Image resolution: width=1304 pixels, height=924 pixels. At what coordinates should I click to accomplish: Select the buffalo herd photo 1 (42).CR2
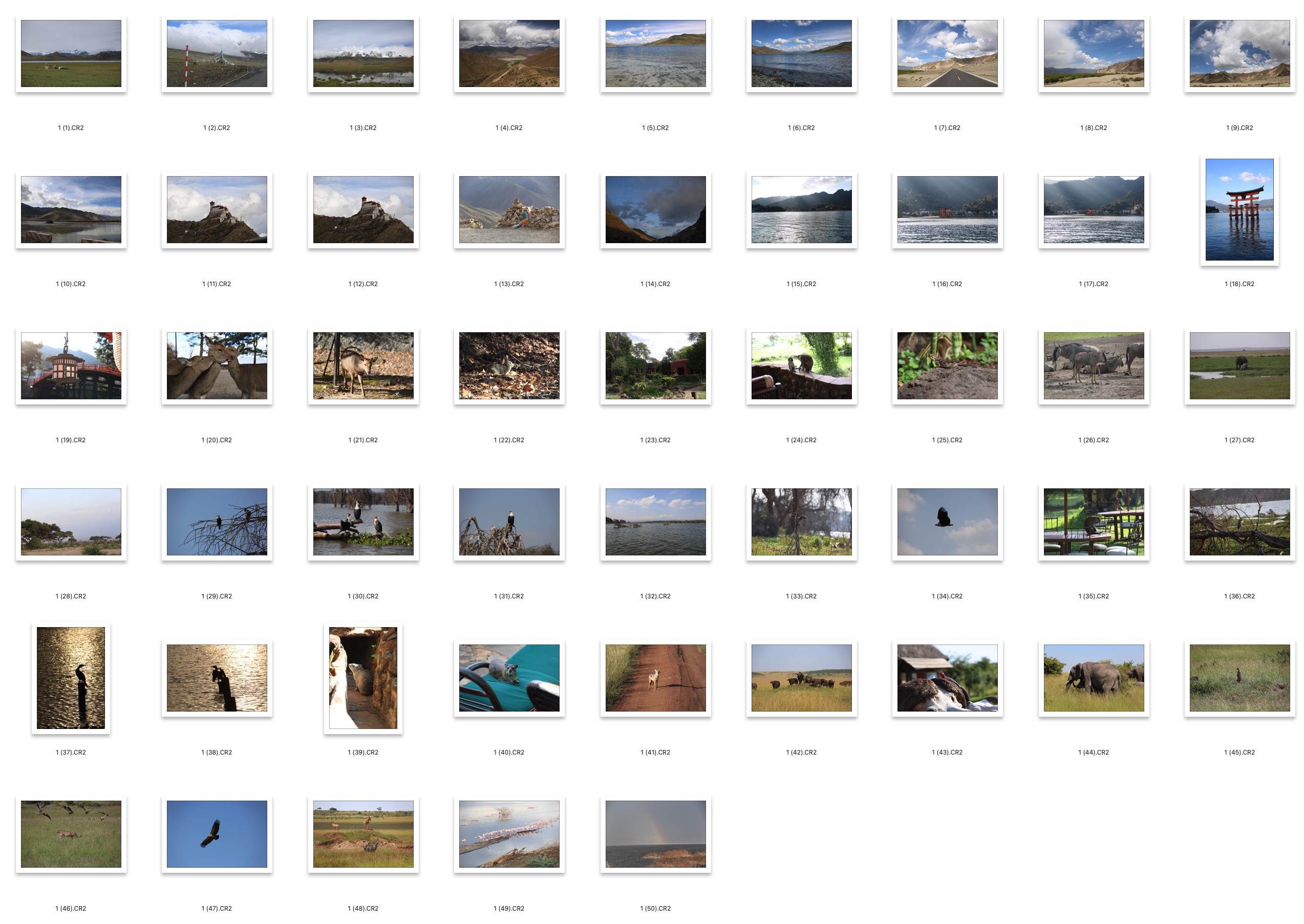[801, 677]
